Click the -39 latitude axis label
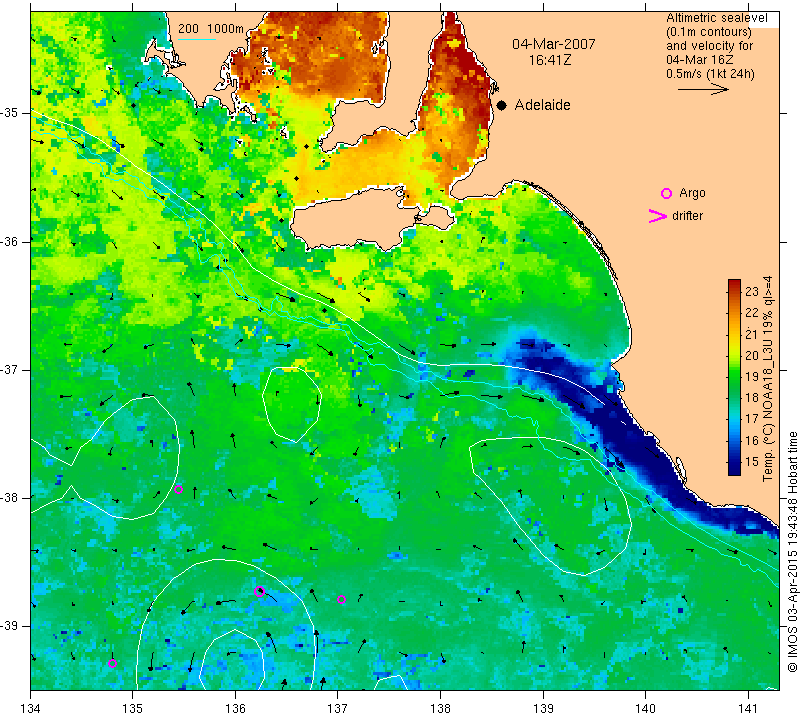Image resolution: width=800 pixels, height=720 pixels. 9,626
